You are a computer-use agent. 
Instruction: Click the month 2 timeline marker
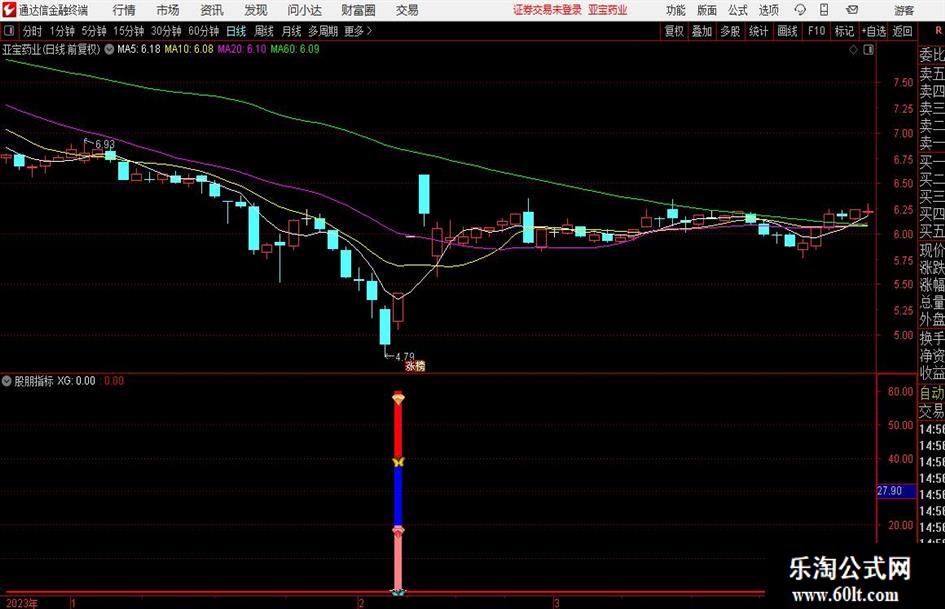[x=361, y=603]
